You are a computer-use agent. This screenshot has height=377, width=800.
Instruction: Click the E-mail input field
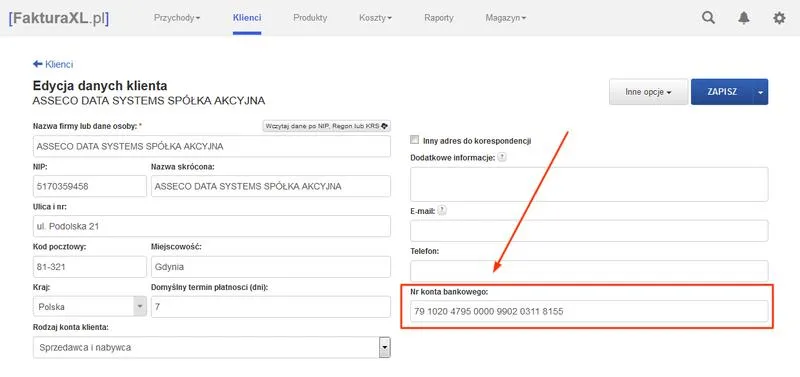589,231
